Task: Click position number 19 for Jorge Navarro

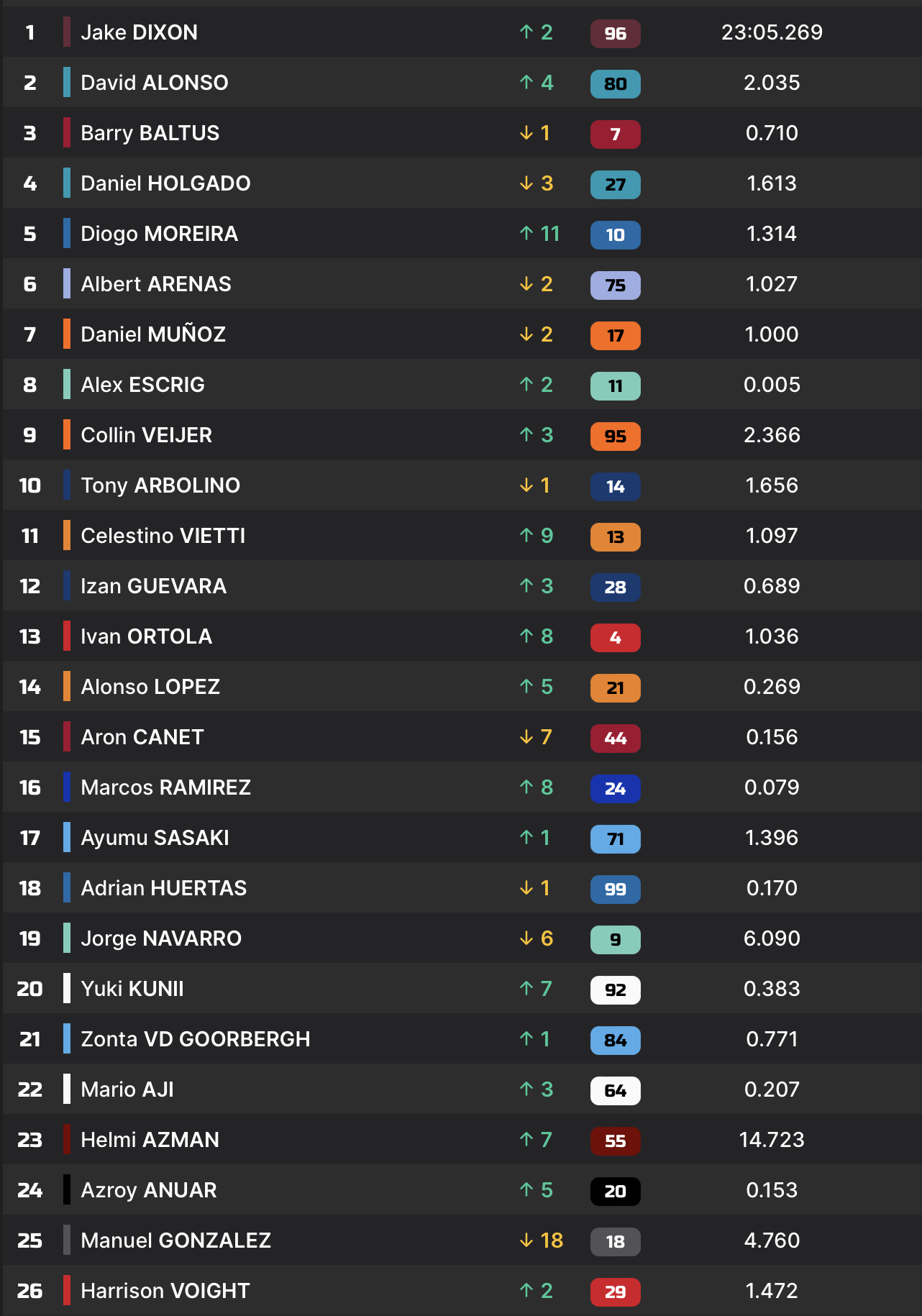Action: (x=29, y=938)
